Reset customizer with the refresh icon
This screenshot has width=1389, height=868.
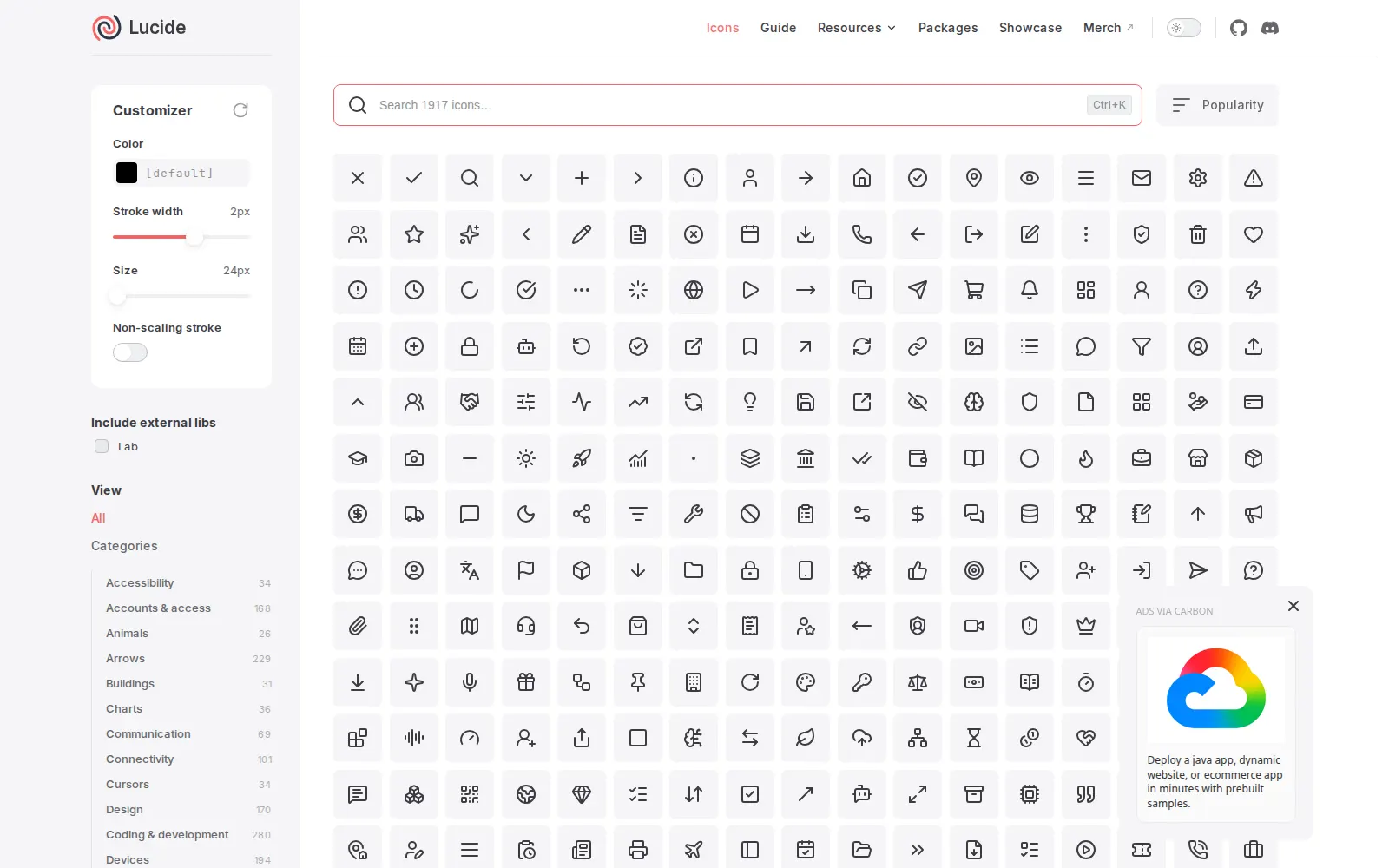pyautogui.click(x=240, y=110)
